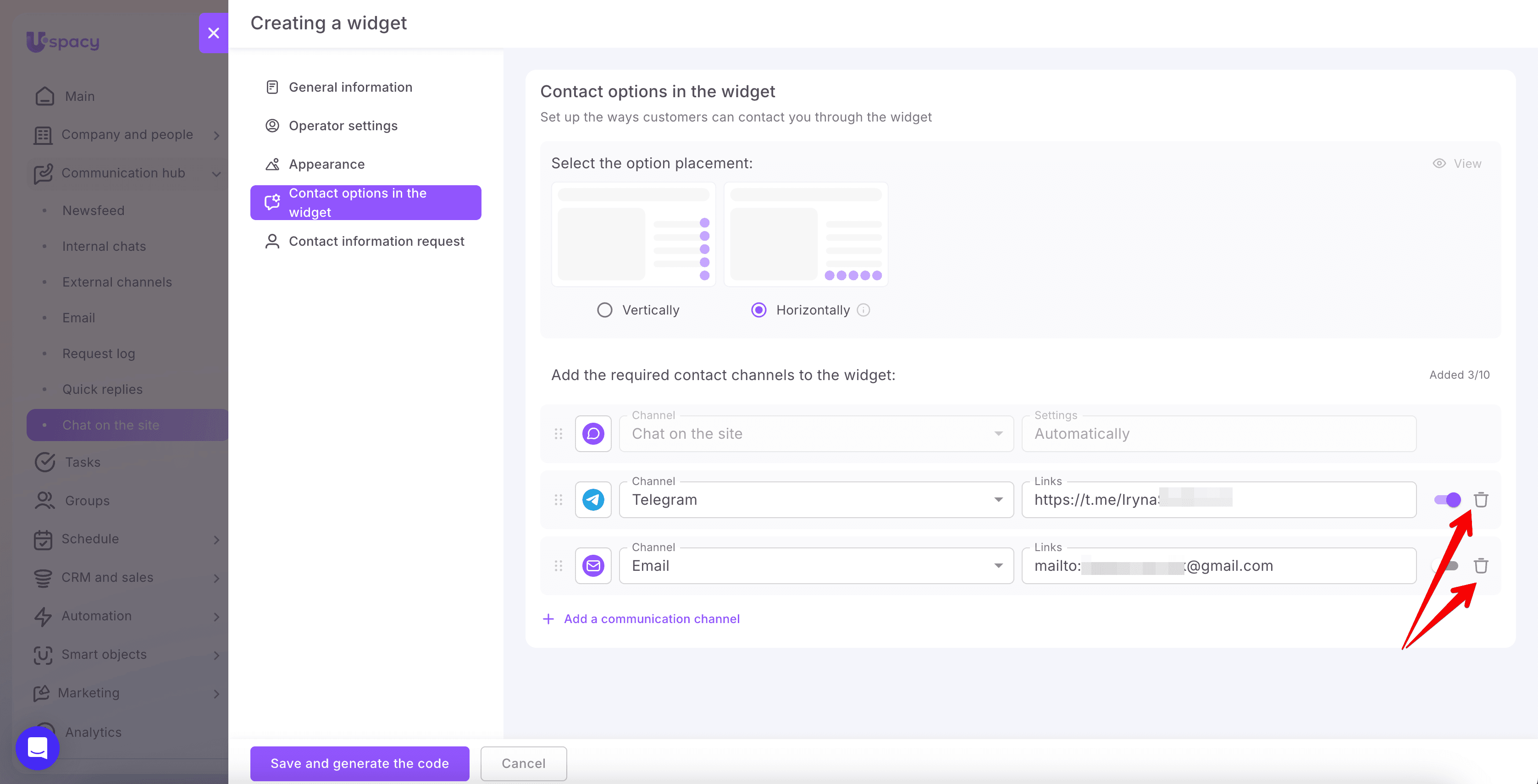1538x784 pixels.
Task: Delete the Telegram channel row
Action: tap(1481, 500)
